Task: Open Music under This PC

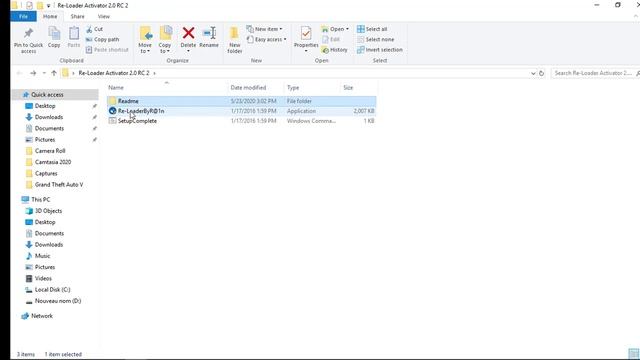Action: click(x=42, y=256)
